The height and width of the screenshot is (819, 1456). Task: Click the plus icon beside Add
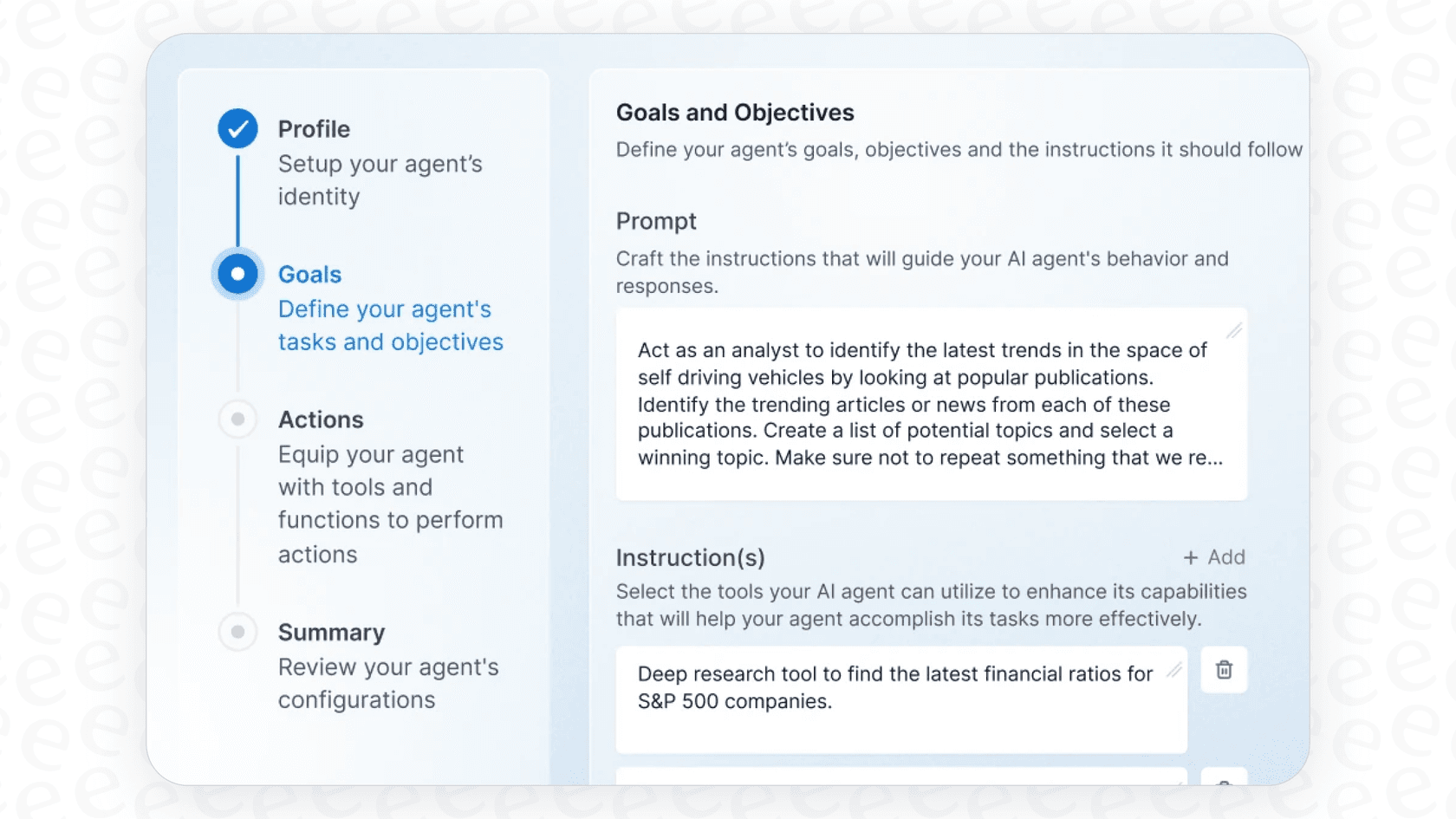click(1191, 558)
